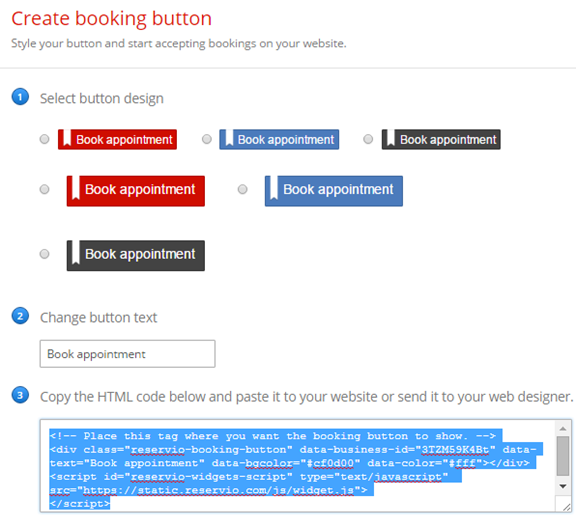The height and width of the screenshot is (527, 576).
Task: Click the small red Book appointment preview button
Action: pos(117,140)
